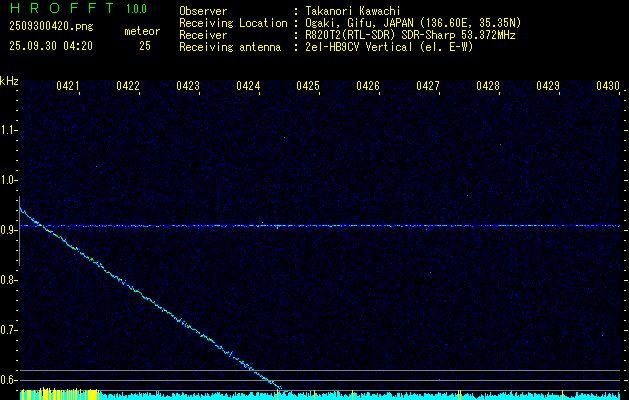Click the meteor label

pos(142,31)
